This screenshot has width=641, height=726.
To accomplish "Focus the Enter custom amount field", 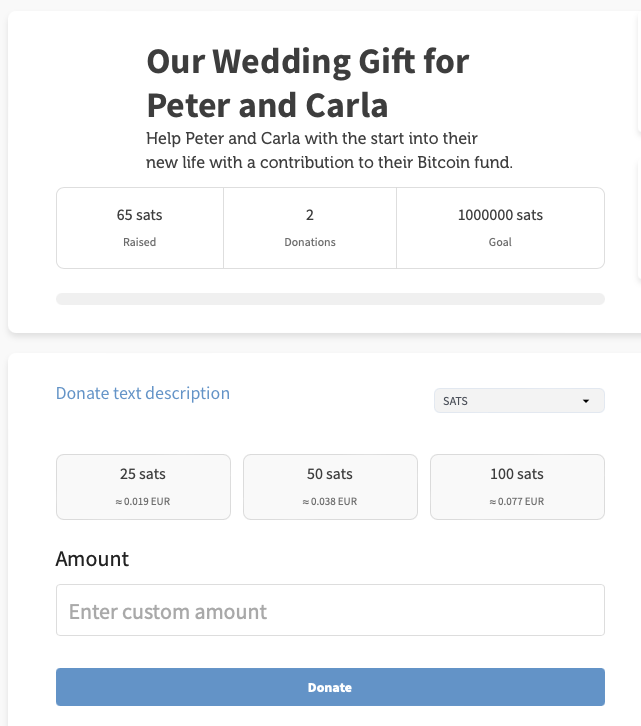I will (x=330, y=610).
